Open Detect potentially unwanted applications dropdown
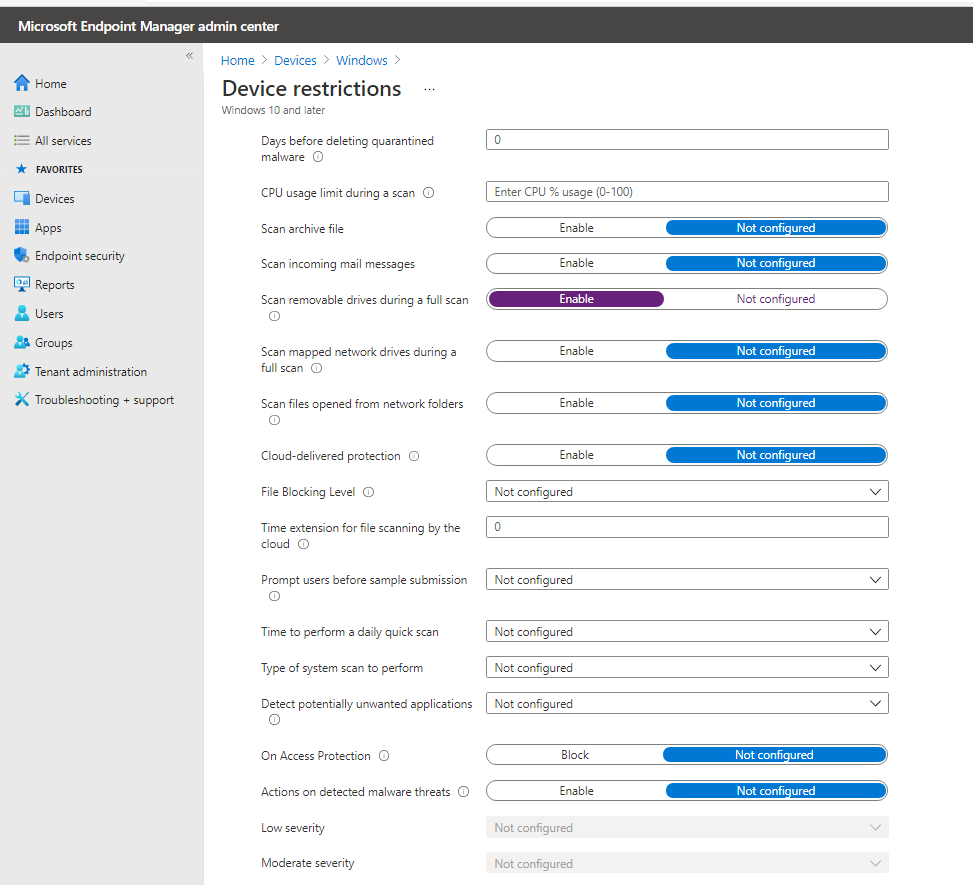 click(x=686, y=704)
